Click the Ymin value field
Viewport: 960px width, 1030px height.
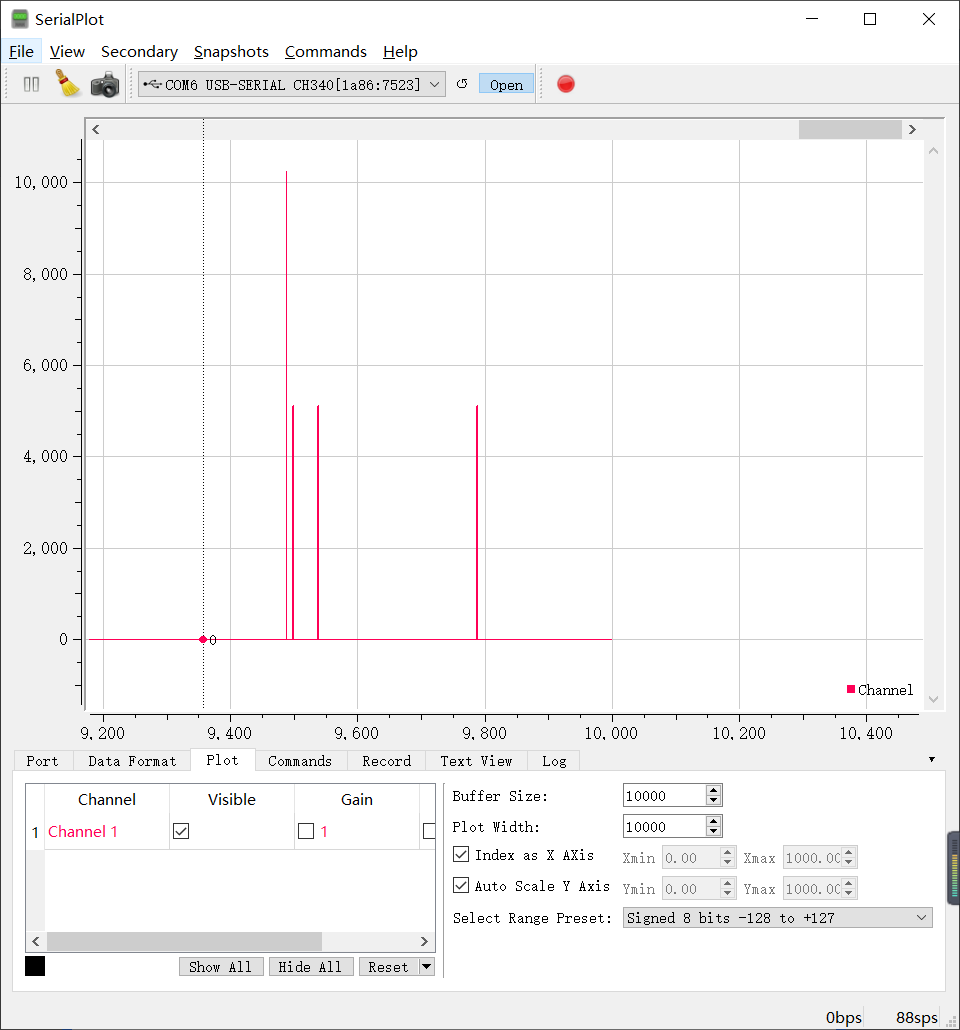click(x=692, y=888)
